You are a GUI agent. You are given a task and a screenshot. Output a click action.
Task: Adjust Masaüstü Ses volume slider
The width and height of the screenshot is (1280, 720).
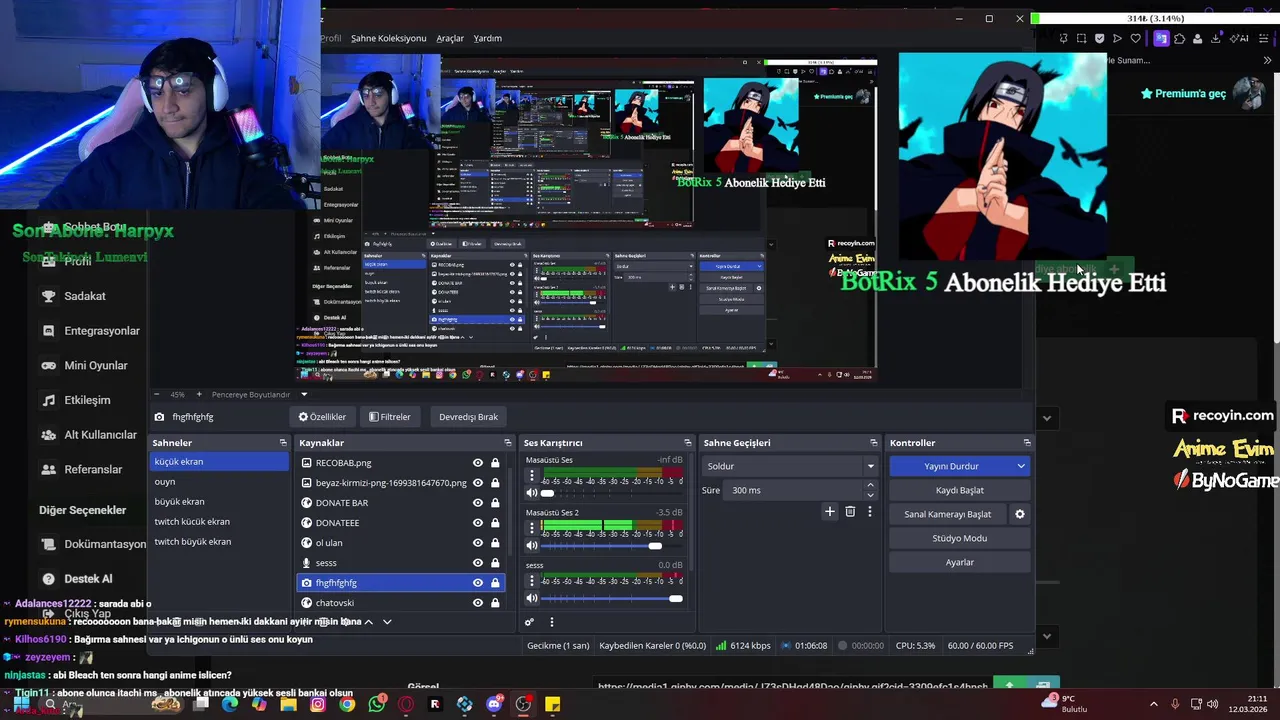(x=612, y=493)
